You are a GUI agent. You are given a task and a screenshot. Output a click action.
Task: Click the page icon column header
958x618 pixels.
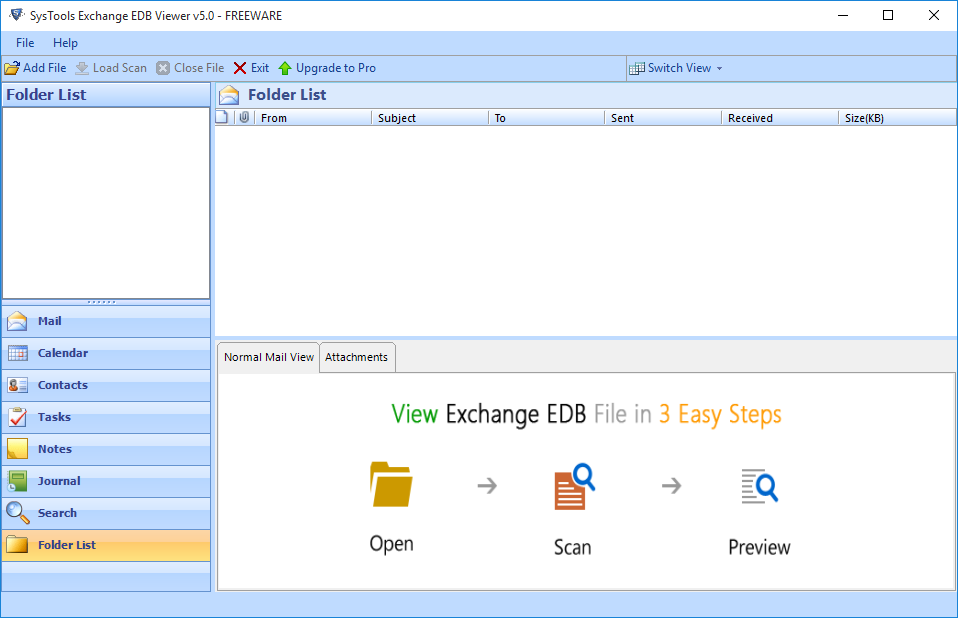pos(222,117)
